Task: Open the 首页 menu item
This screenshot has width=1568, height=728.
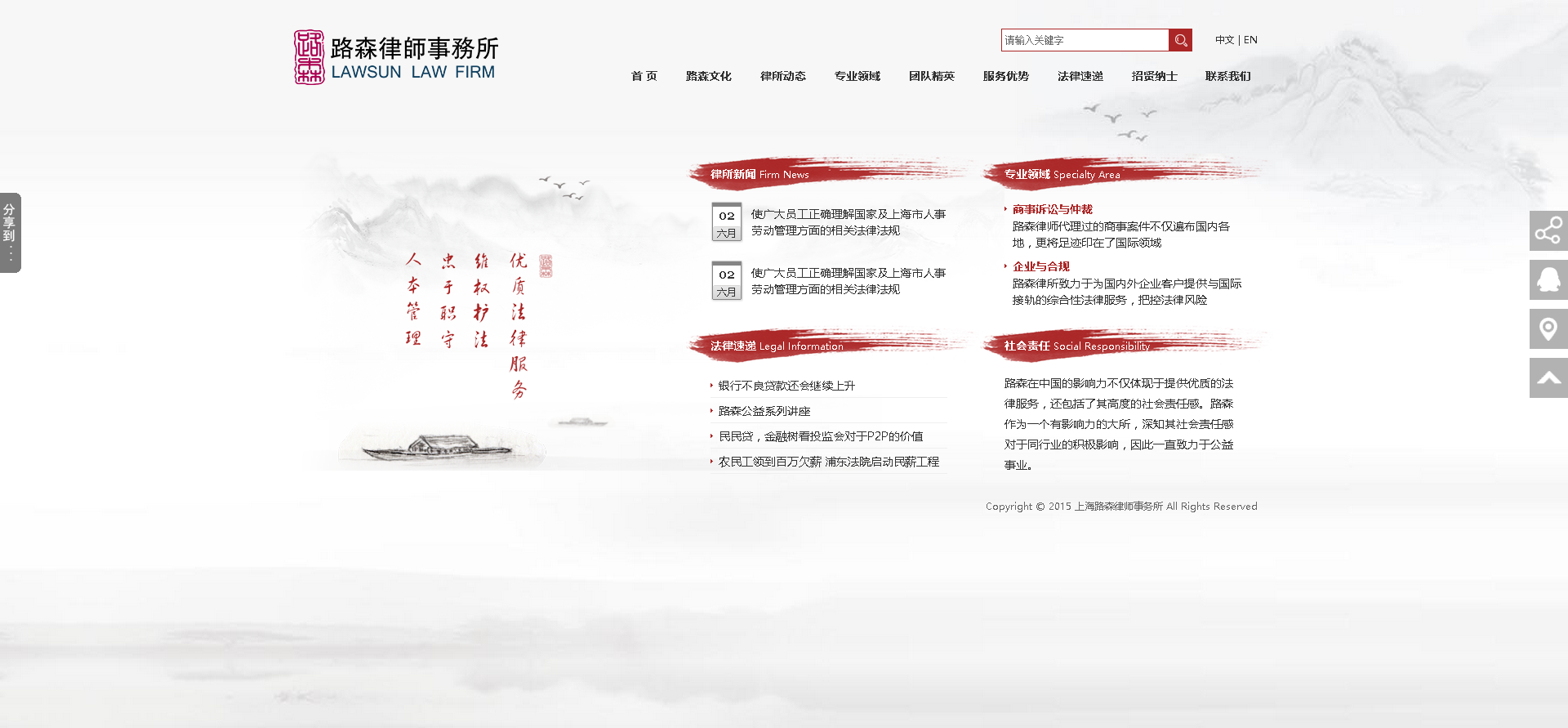Action: coord(644,76)
